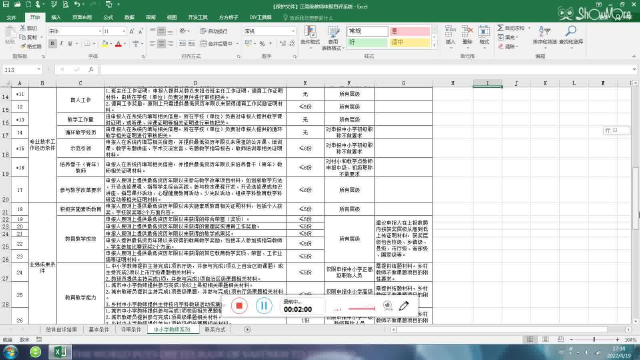Screen dimensions: 640x360
Task: Click the Merge and Center icon
Action: click(203, 43)
